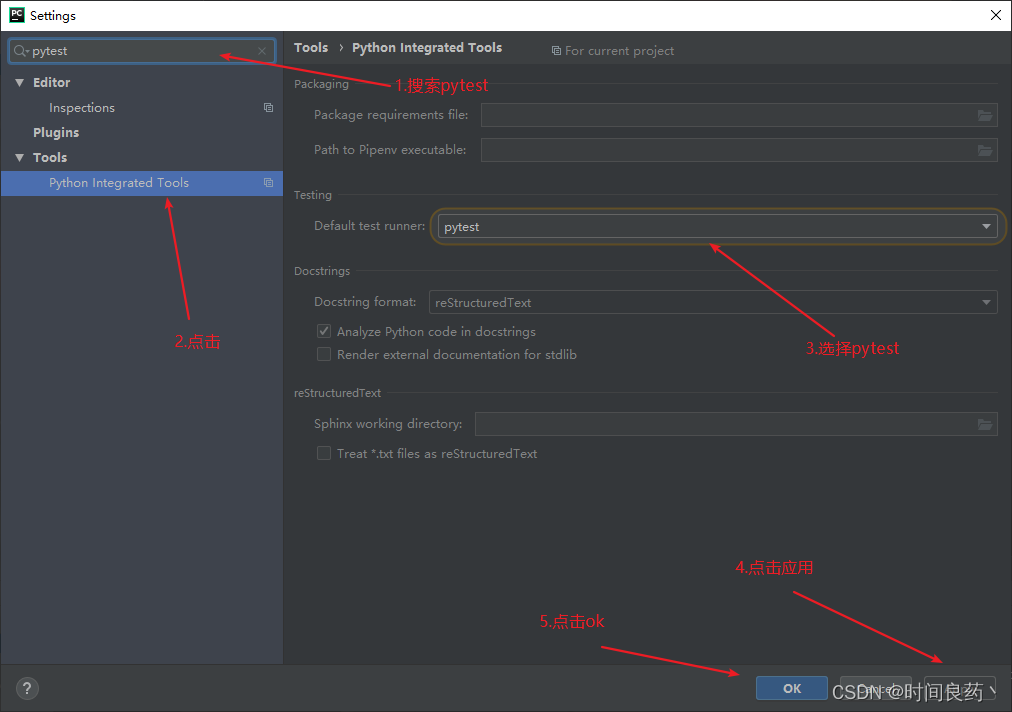Click the reStructuredText section header
Image resolution: width=1012 pixels, height=712 pixels.
[x=337, y=393]
